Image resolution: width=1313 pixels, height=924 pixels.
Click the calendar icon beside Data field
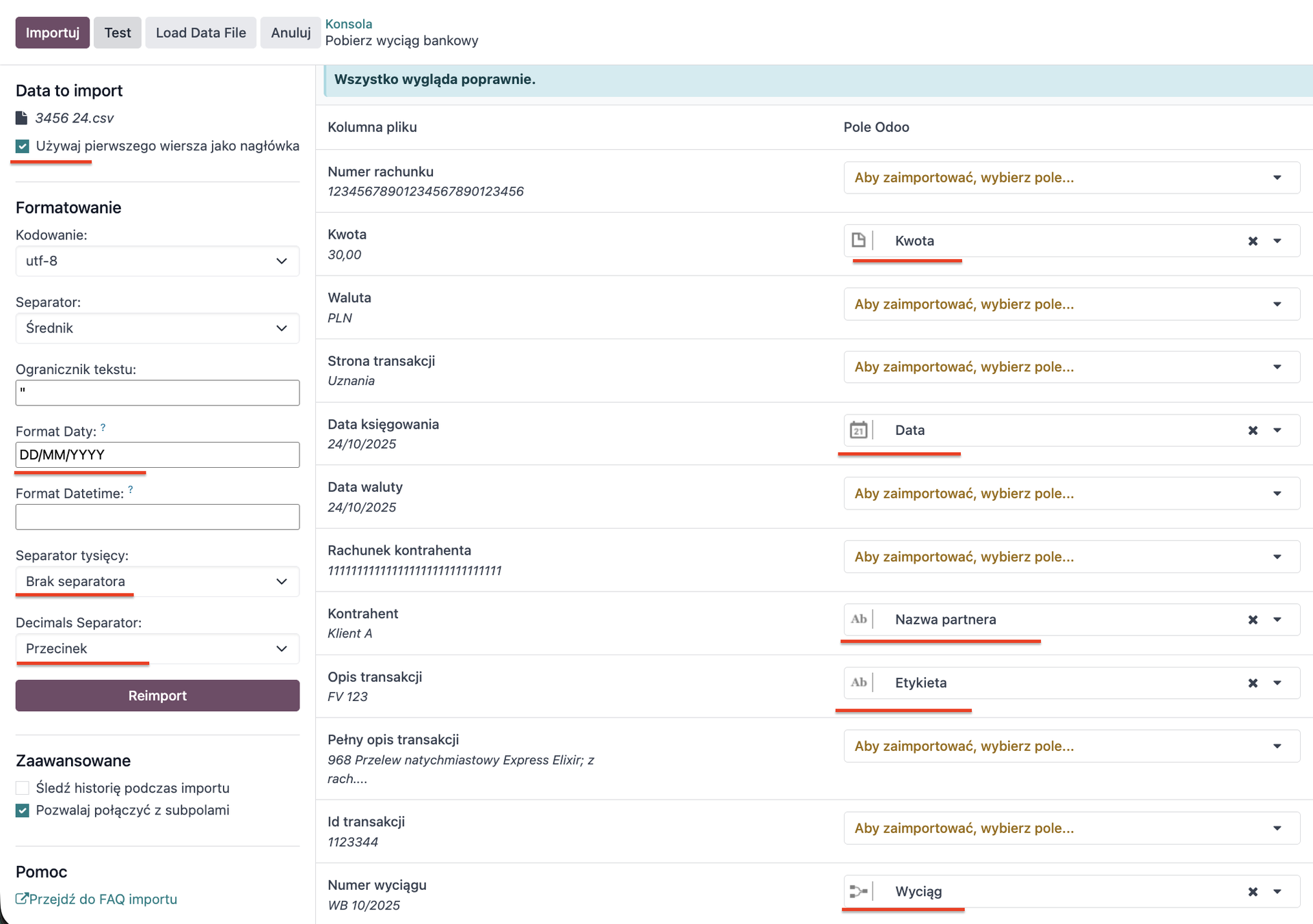point(858,430)
